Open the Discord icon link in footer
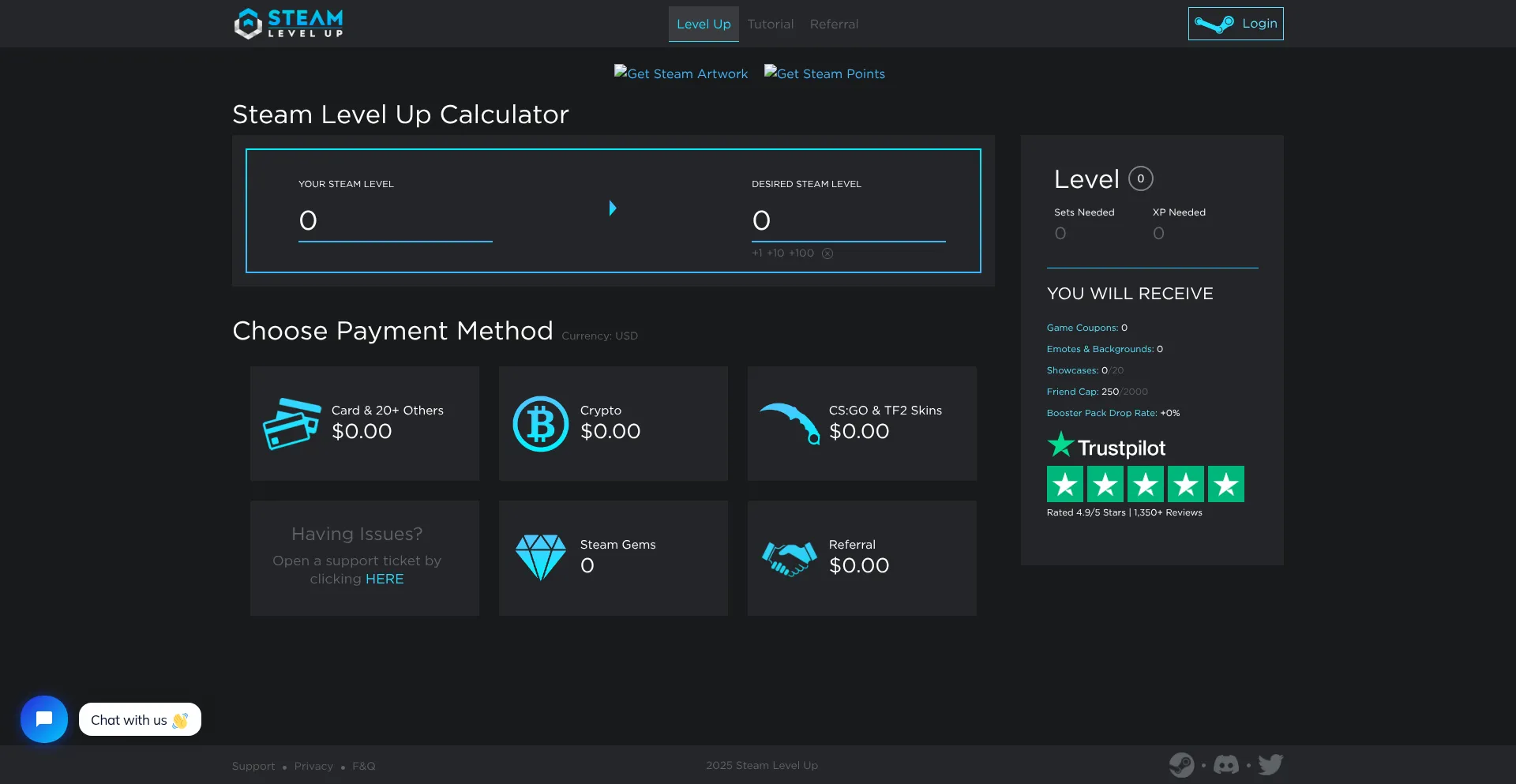This screenshot has height=784, width=1516. point(1225,765)
